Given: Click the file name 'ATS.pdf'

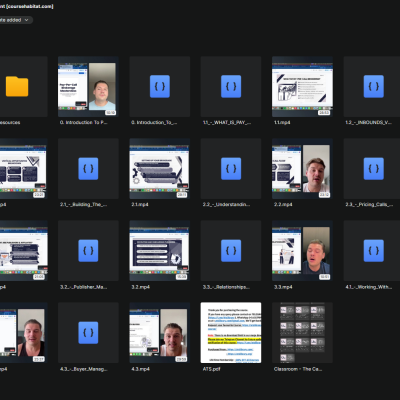Looking at the screenshot, I should [211, 369].
